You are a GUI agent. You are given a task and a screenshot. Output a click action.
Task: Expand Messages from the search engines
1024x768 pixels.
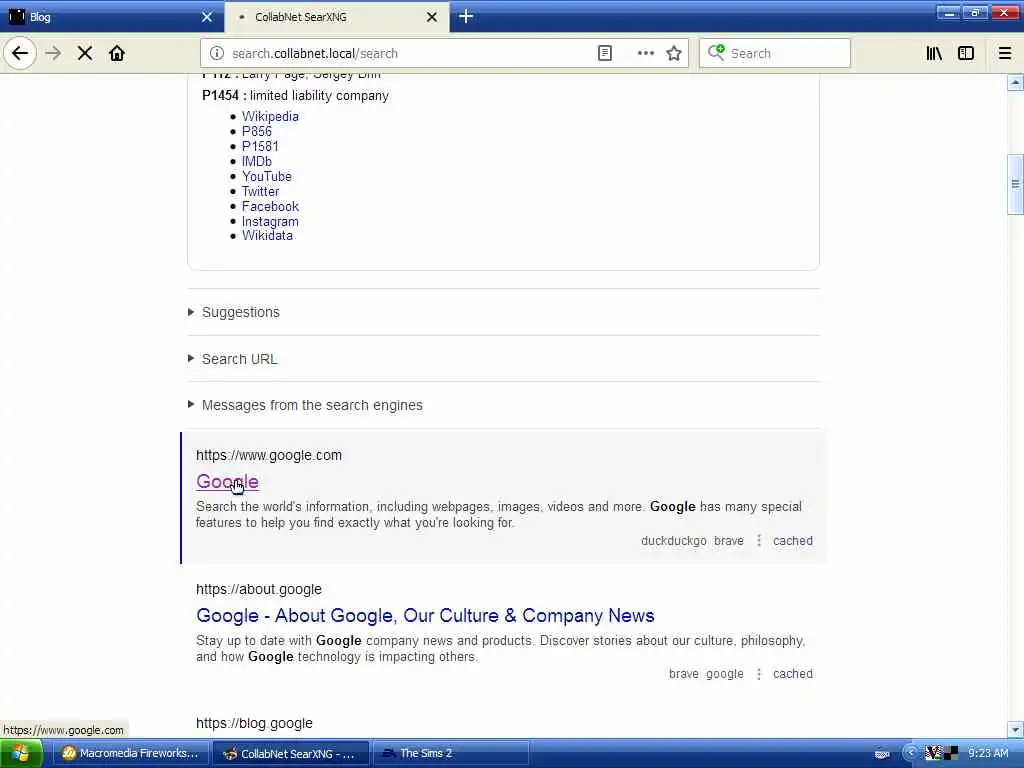pos(305,405)
